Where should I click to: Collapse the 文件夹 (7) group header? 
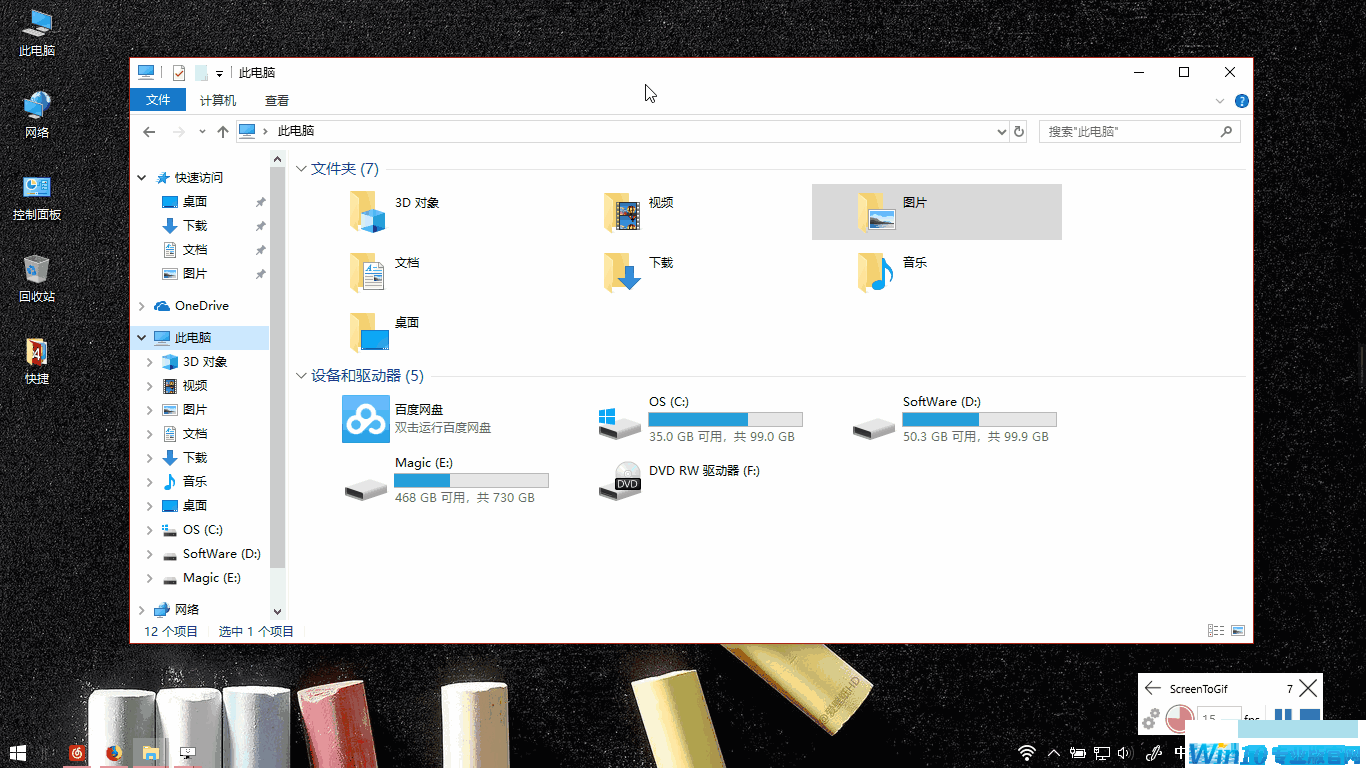[301, 169]
